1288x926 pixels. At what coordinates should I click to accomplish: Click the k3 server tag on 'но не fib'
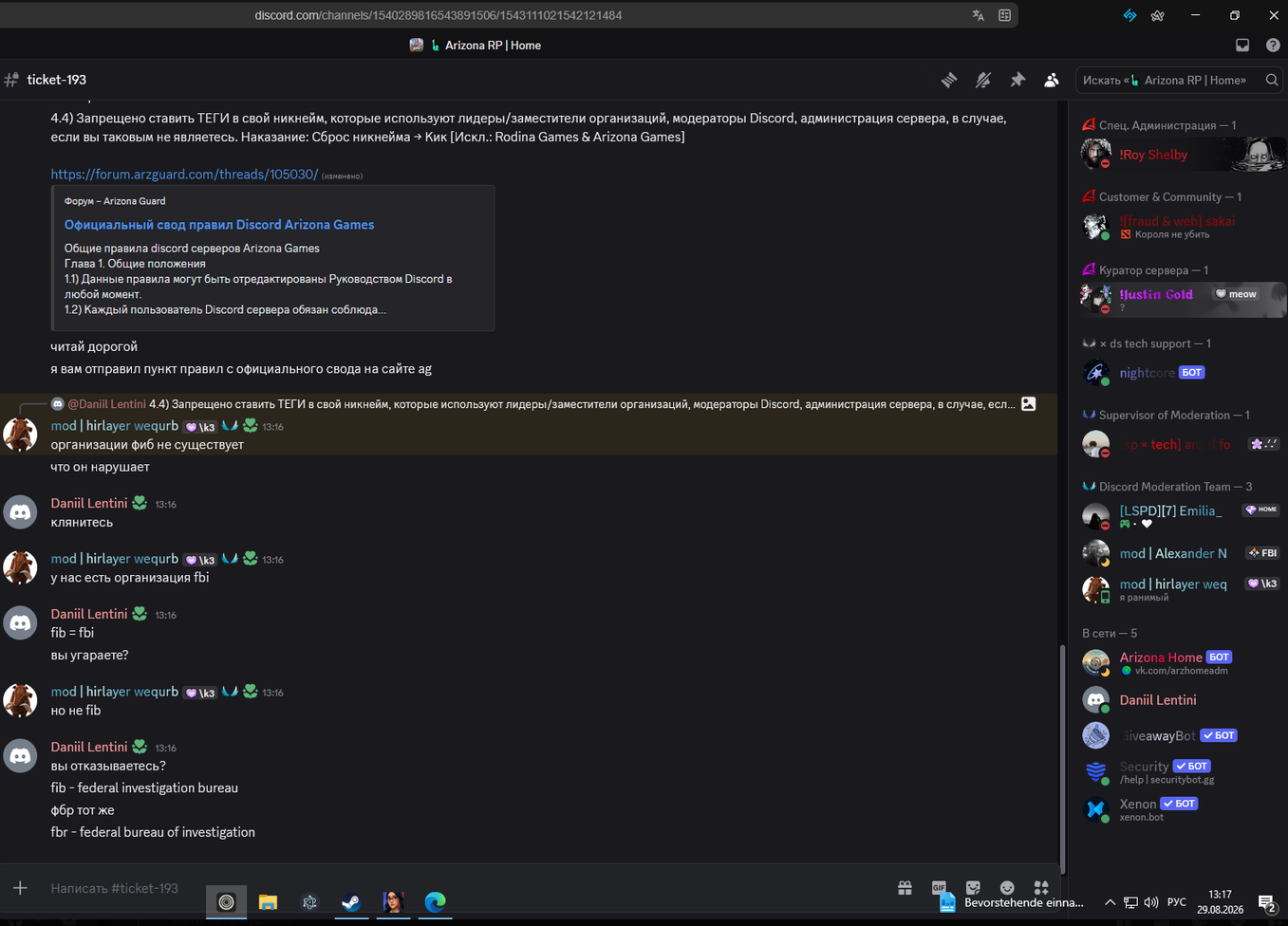pos(200,693)
